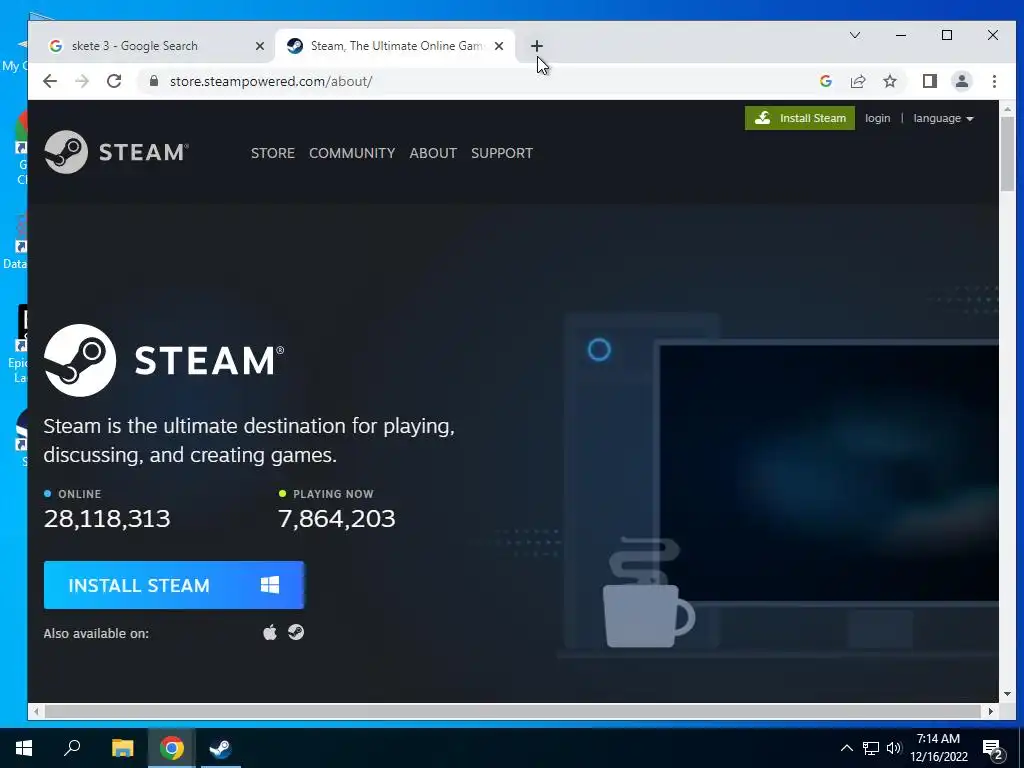Image resolution: width=1024 pixels, height=768 pixels.
Task: Open the SUPPORT page
Action: 502,153
